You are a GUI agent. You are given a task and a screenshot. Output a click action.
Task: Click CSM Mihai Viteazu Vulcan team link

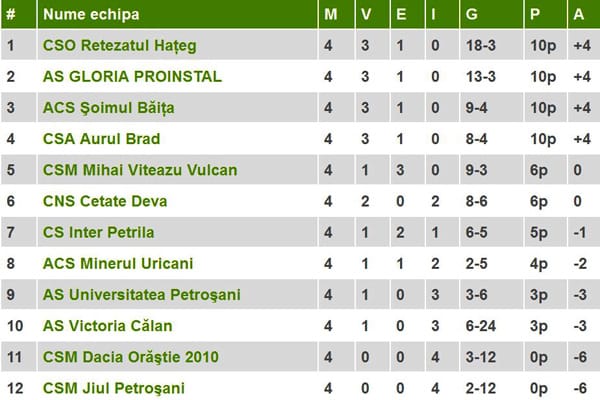(x=140, y=170)
